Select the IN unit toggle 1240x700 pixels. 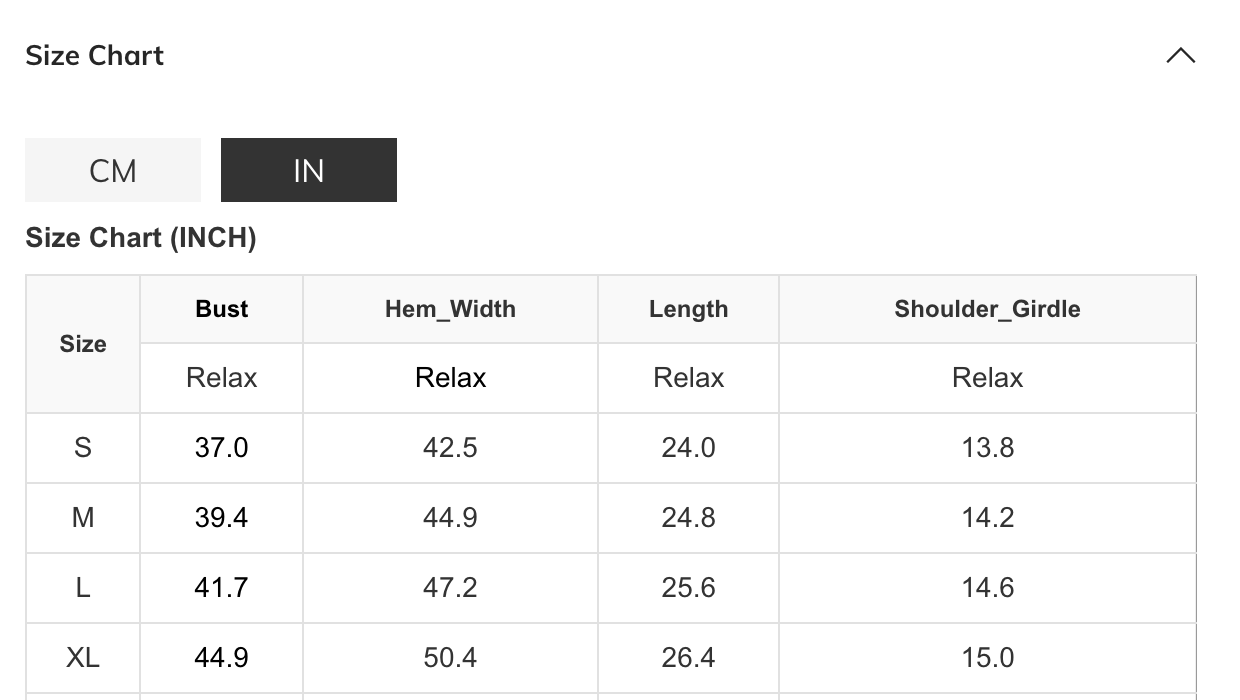coord(309,170)
